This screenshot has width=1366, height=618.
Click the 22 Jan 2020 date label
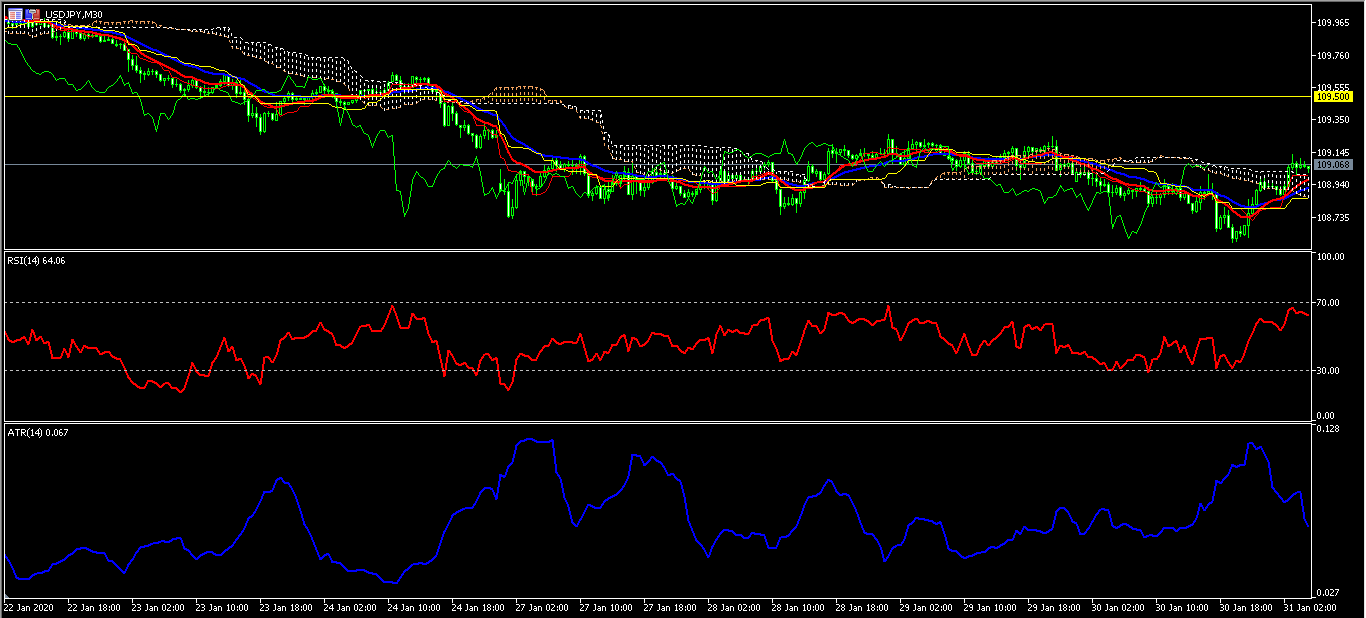coord(28,607)
